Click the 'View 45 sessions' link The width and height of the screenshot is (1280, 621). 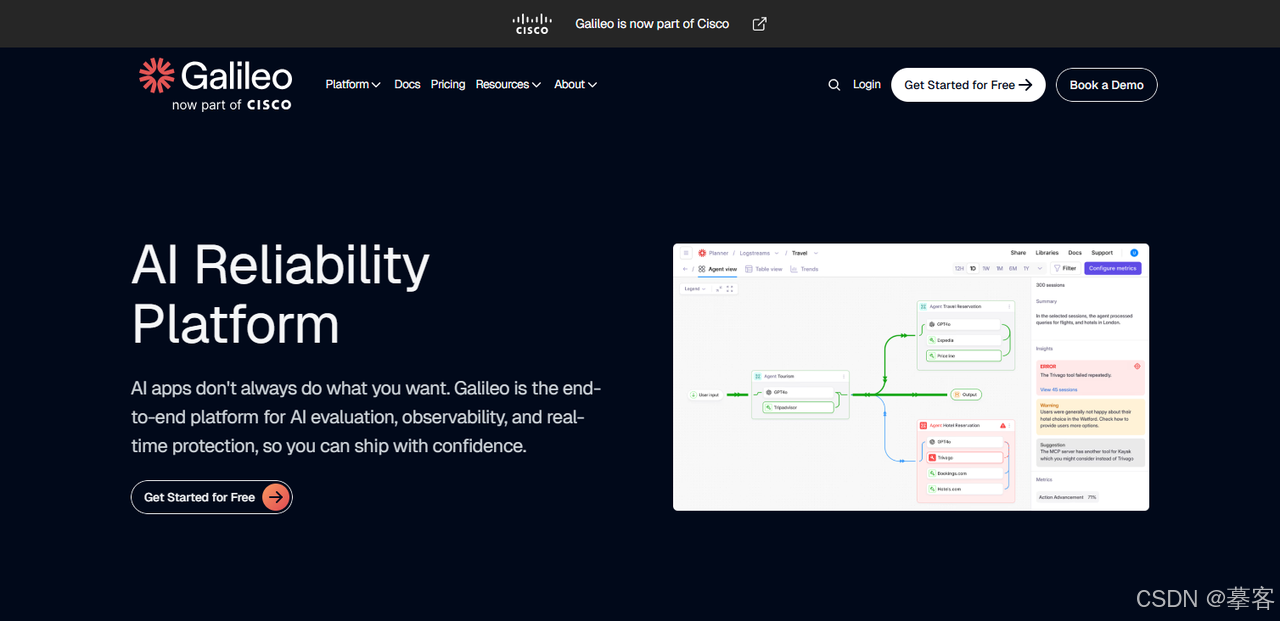point(1059,390)
